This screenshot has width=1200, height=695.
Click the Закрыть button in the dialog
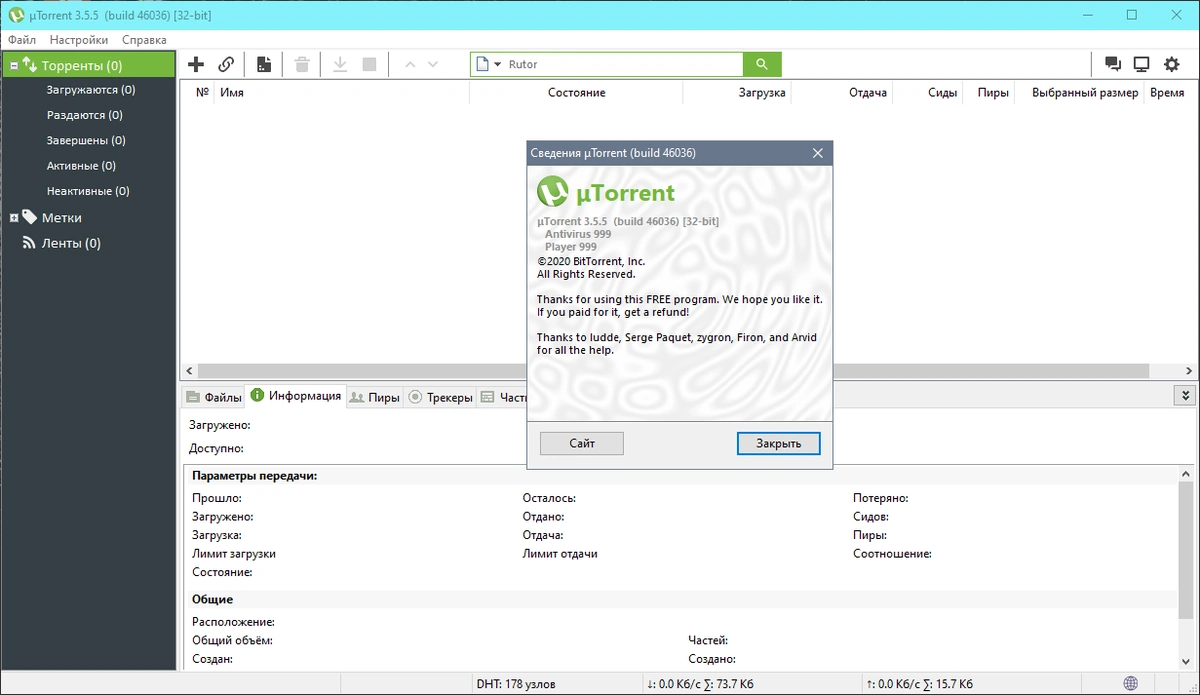tap(778, 443)
